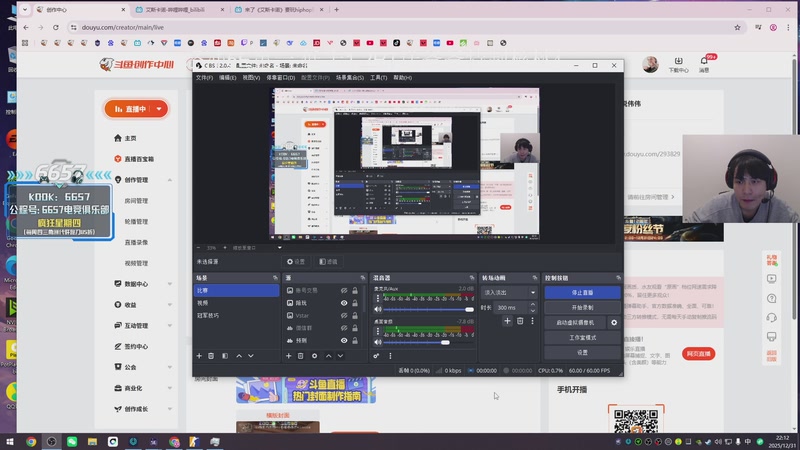Screen dimensions: 800x450
Task: Move selected source up in the sources panel
Action: [328, 356]
